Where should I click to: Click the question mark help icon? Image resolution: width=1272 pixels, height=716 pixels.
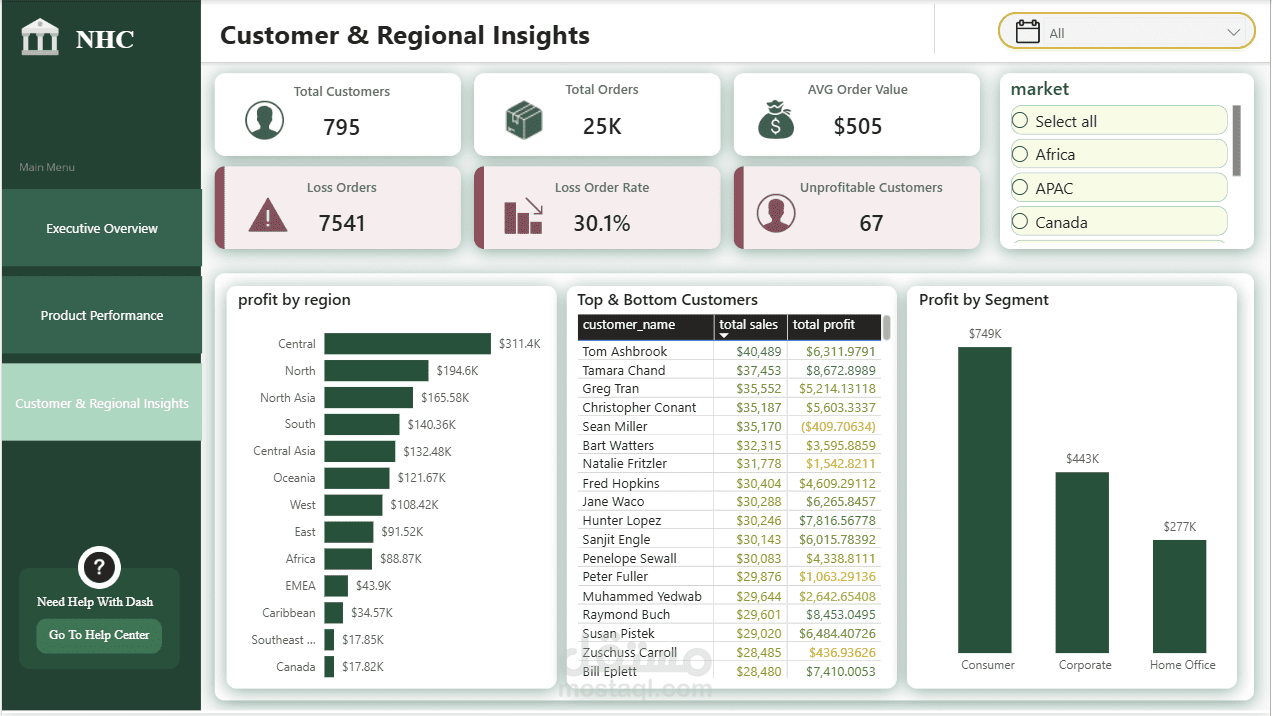tap(99, 568)
